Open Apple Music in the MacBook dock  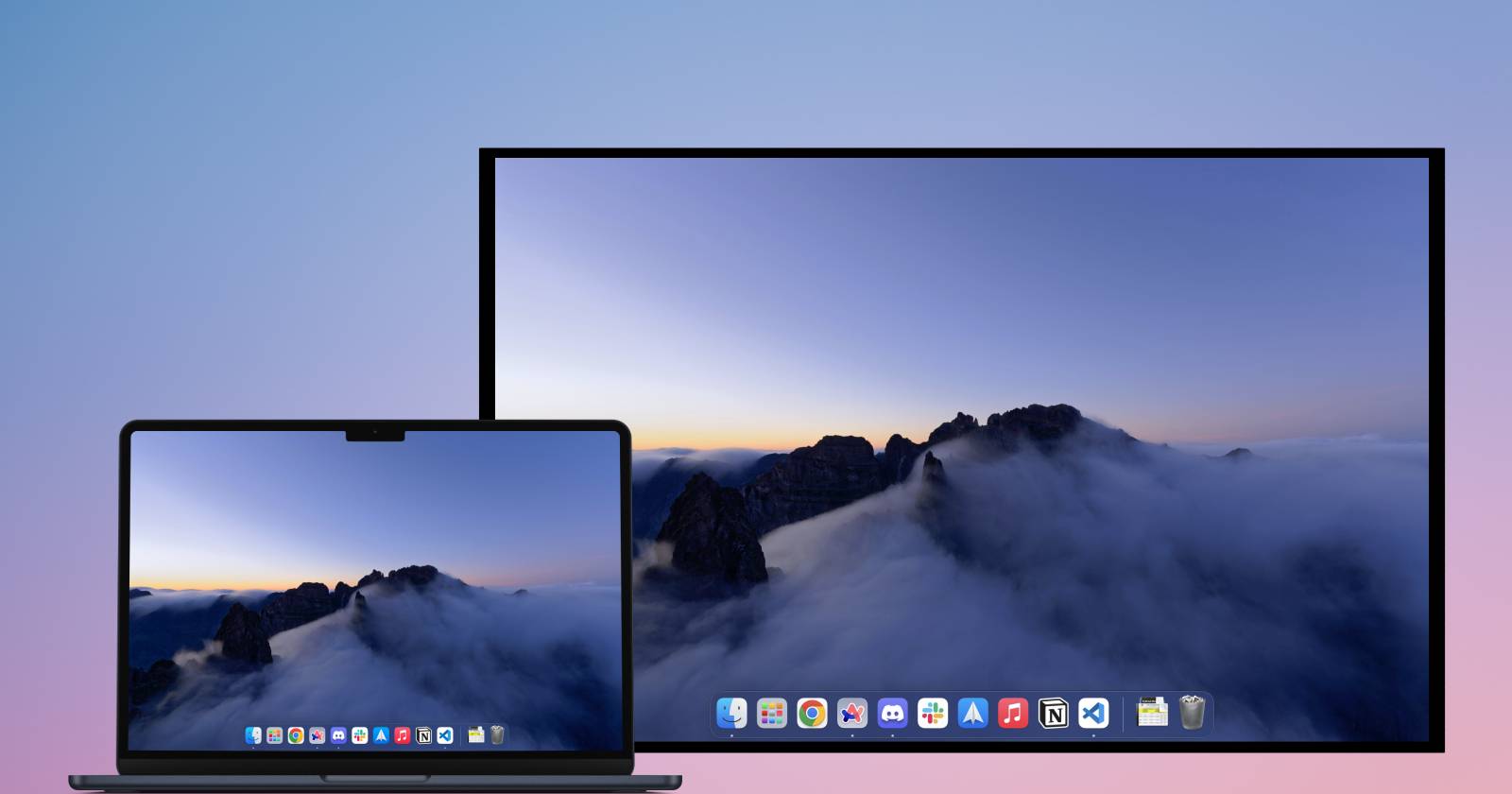[x=403, y=735]
